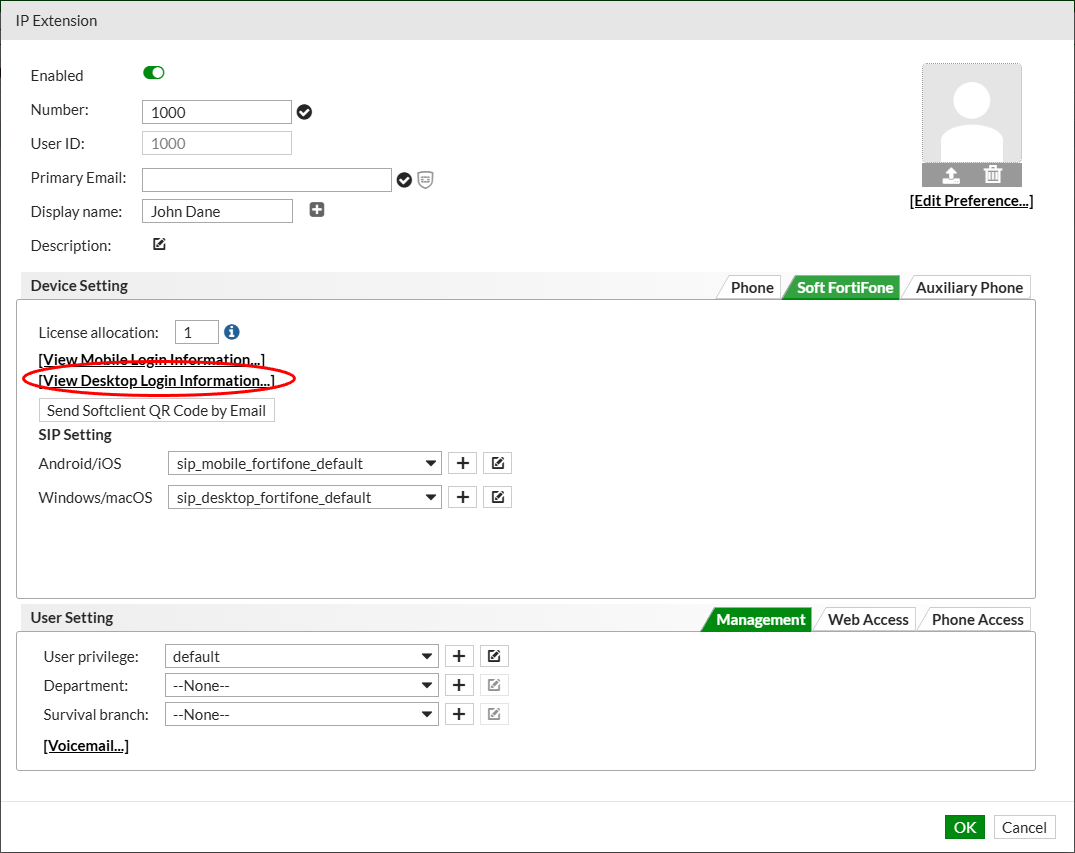Open View Desktop Login Information link
1075x853 pixels.
click(x=156, y=381)
